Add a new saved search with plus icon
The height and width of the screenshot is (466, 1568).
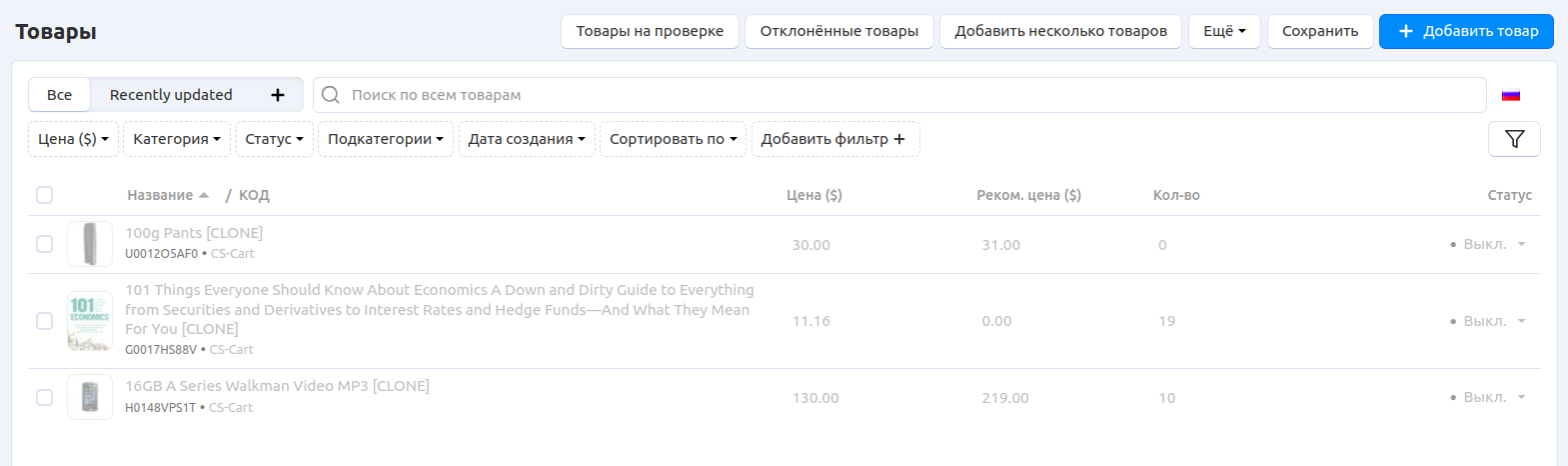point(278,95)
